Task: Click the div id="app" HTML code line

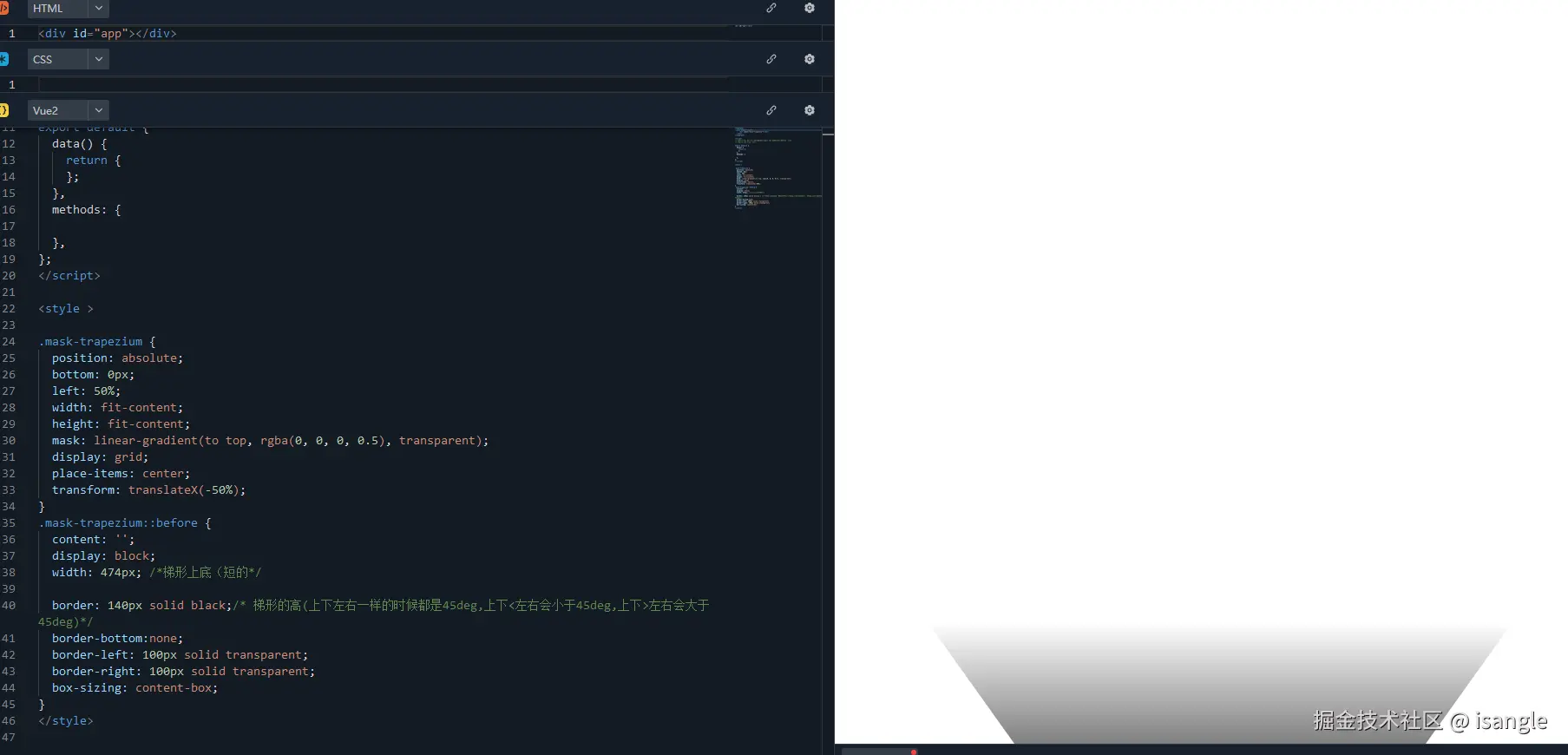Action: click(x=108, y=33)
